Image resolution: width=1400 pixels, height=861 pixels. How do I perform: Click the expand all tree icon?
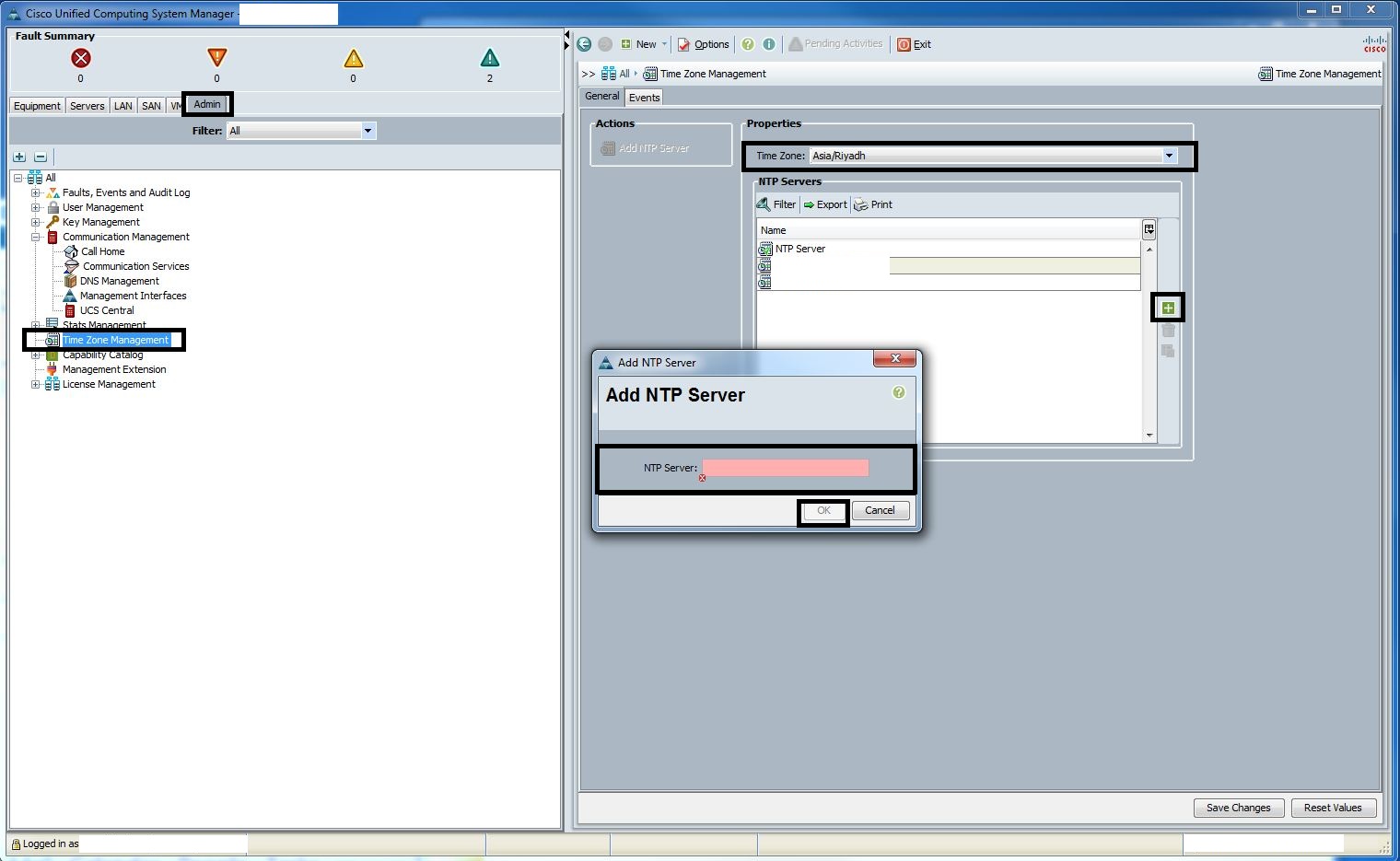(x=19, y=157)
